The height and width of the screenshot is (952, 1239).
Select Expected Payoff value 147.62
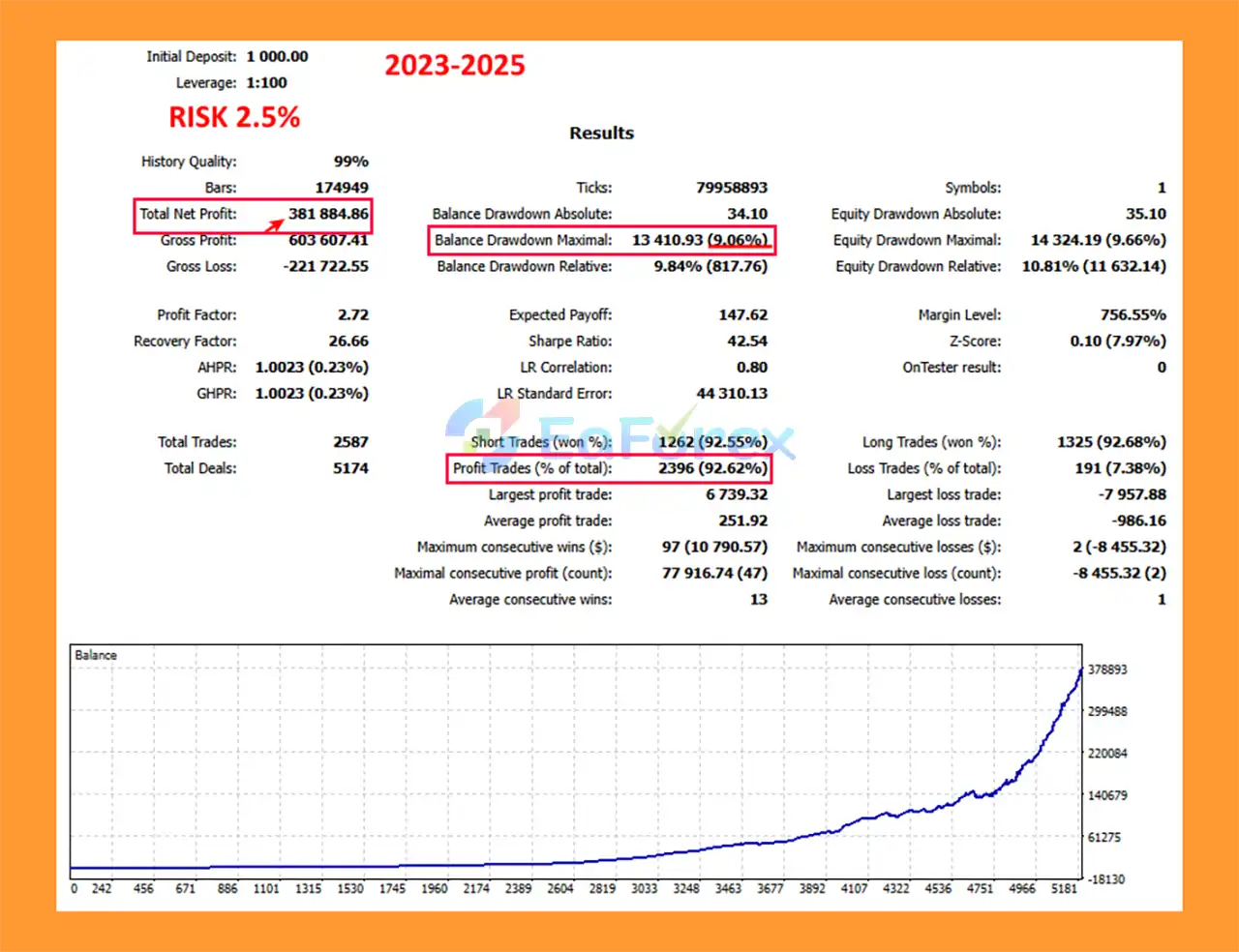[x=743, y=314]
